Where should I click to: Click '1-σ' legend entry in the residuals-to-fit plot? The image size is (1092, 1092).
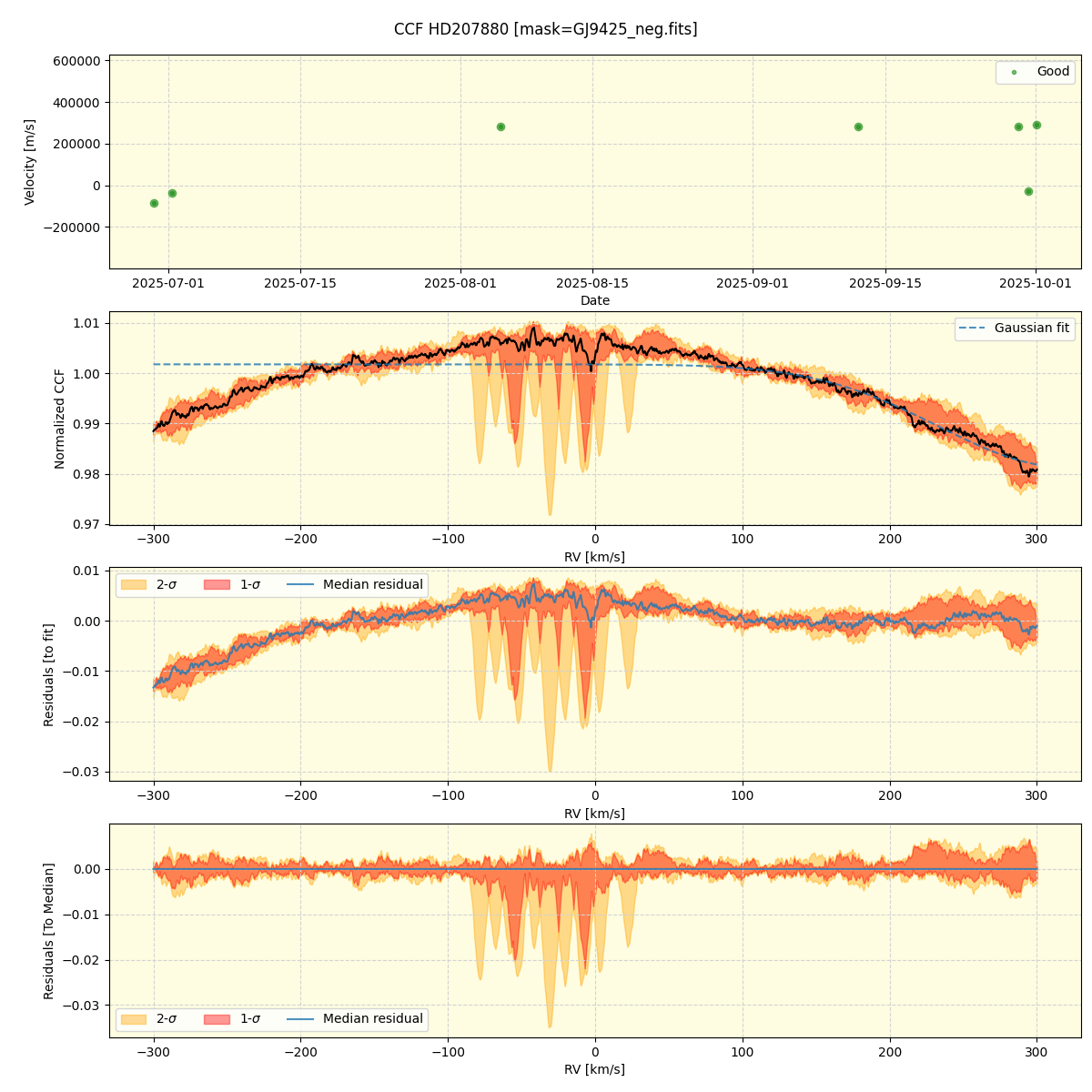tap(233, 584)
